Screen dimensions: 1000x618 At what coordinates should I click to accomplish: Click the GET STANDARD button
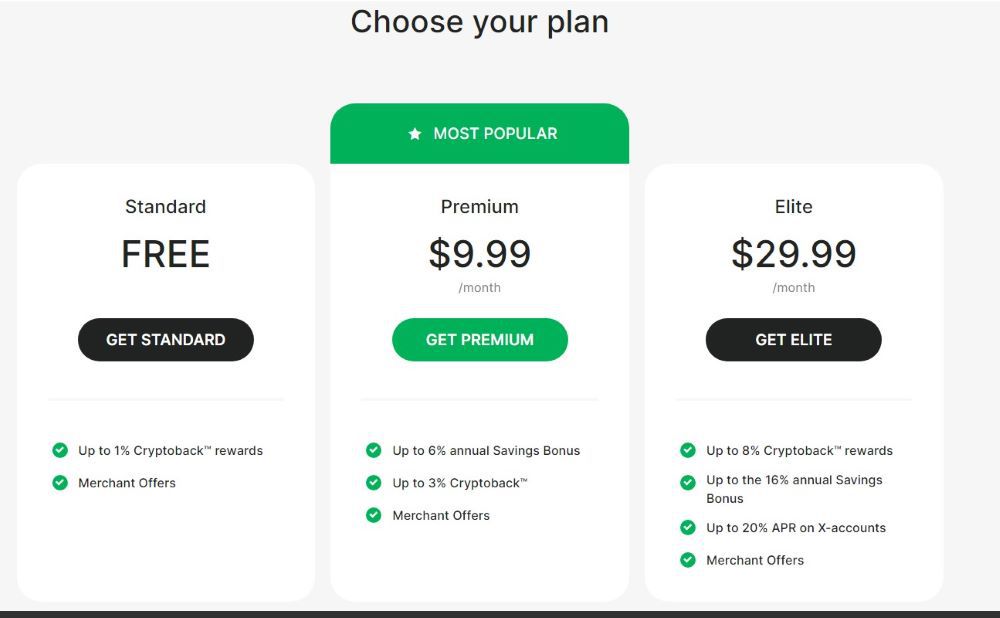pyautogui.click(x=165, y=339)
